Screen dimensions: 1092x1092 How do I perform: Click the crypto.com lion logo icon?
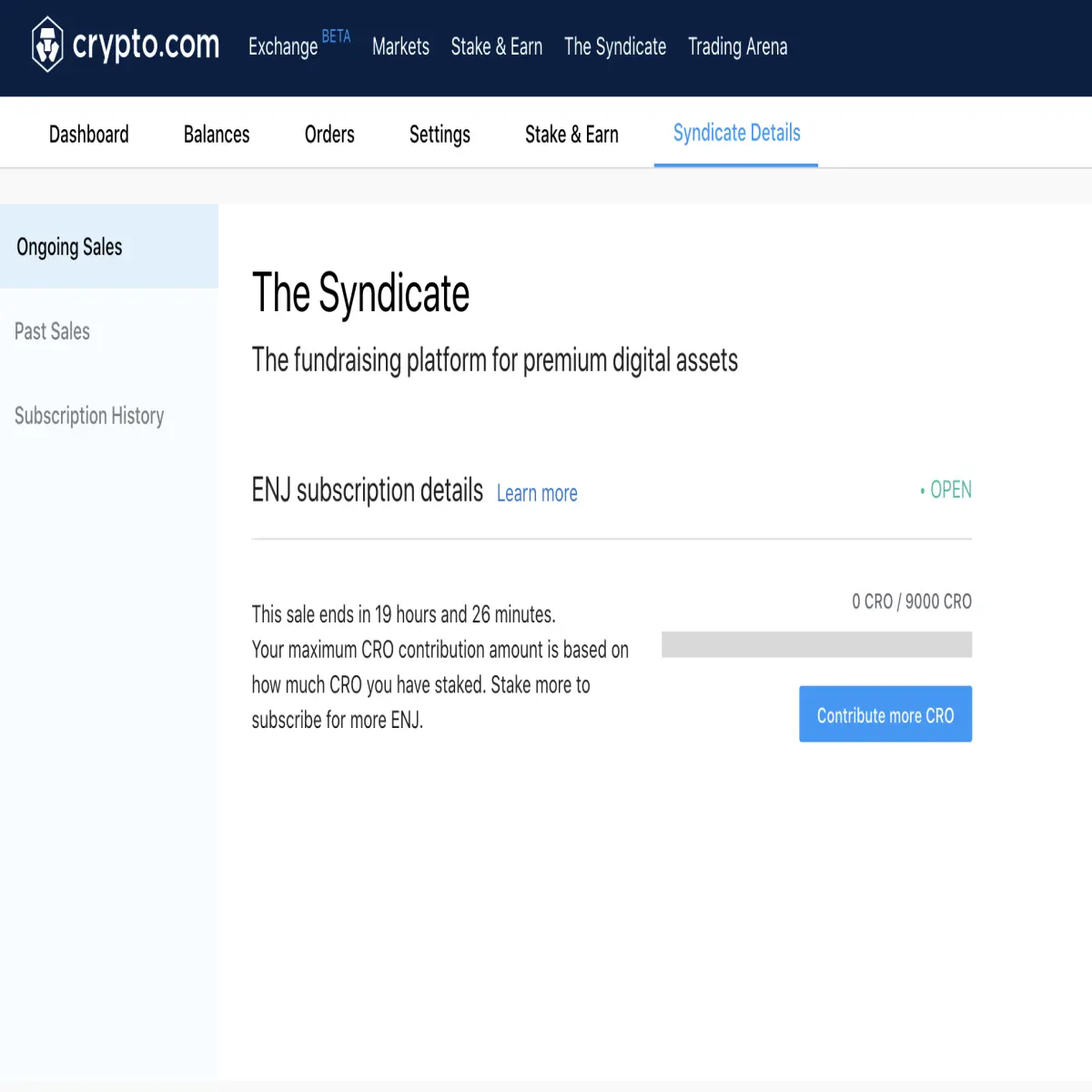[x=47, y=45]
